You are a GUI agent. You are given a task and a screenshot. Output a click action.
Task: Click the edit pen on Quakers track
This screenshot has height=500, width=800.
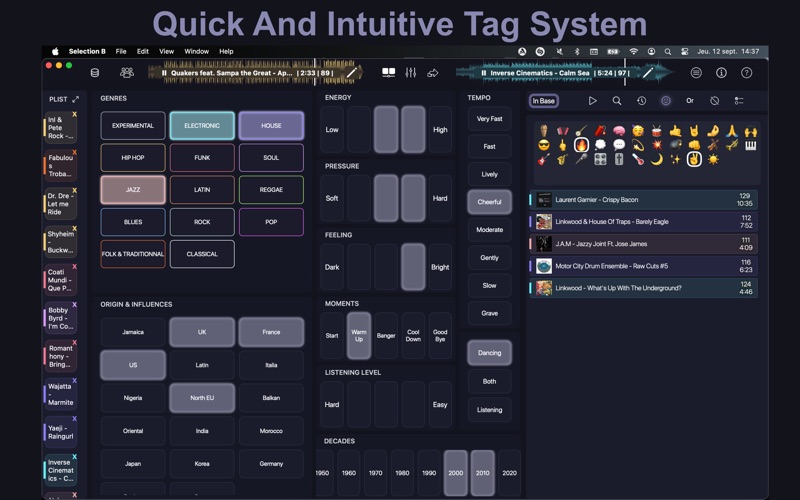point(352,73)
